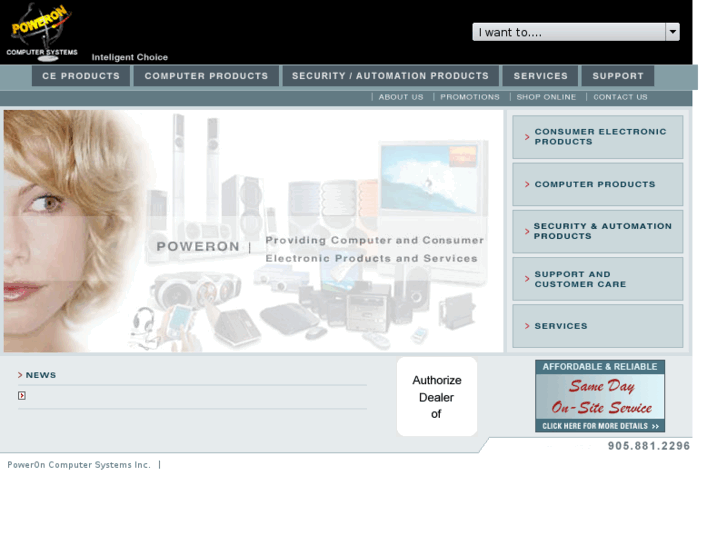Open the Contact Us page
The height and width of the screenshot is (545, 727).
620,97
